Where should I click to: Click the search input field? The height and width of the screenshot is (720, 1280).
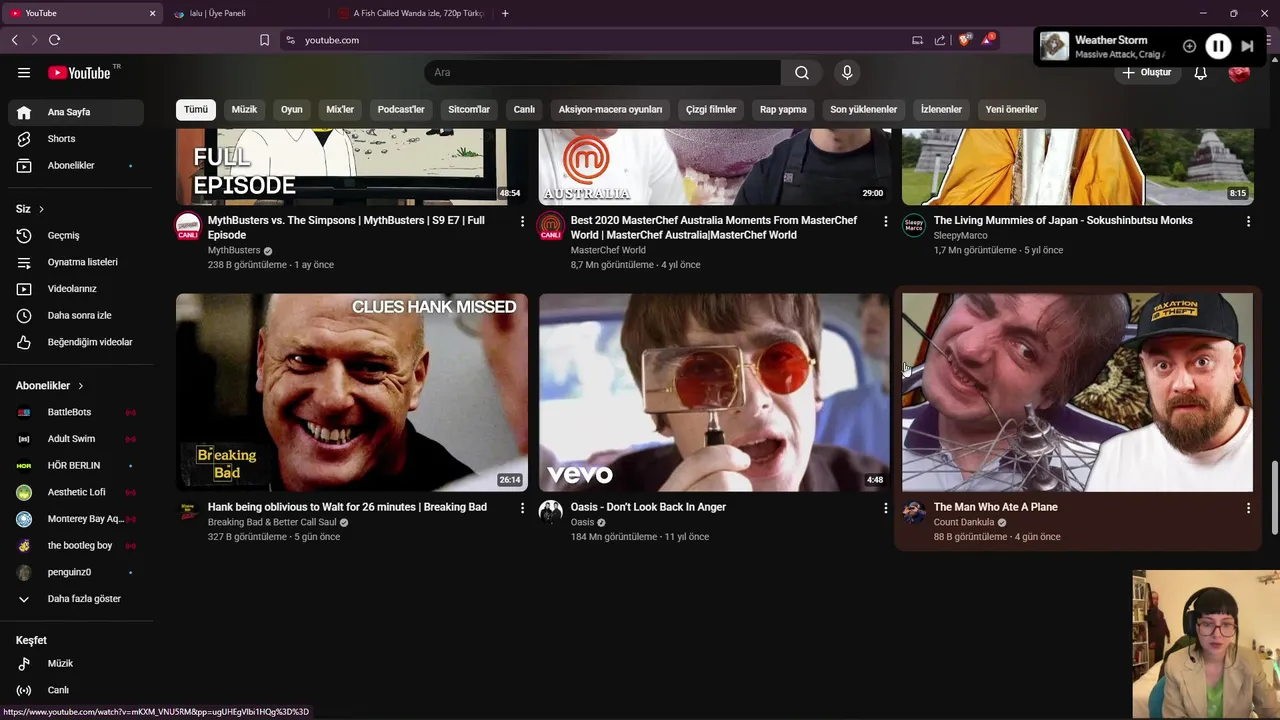pos(603,72)
